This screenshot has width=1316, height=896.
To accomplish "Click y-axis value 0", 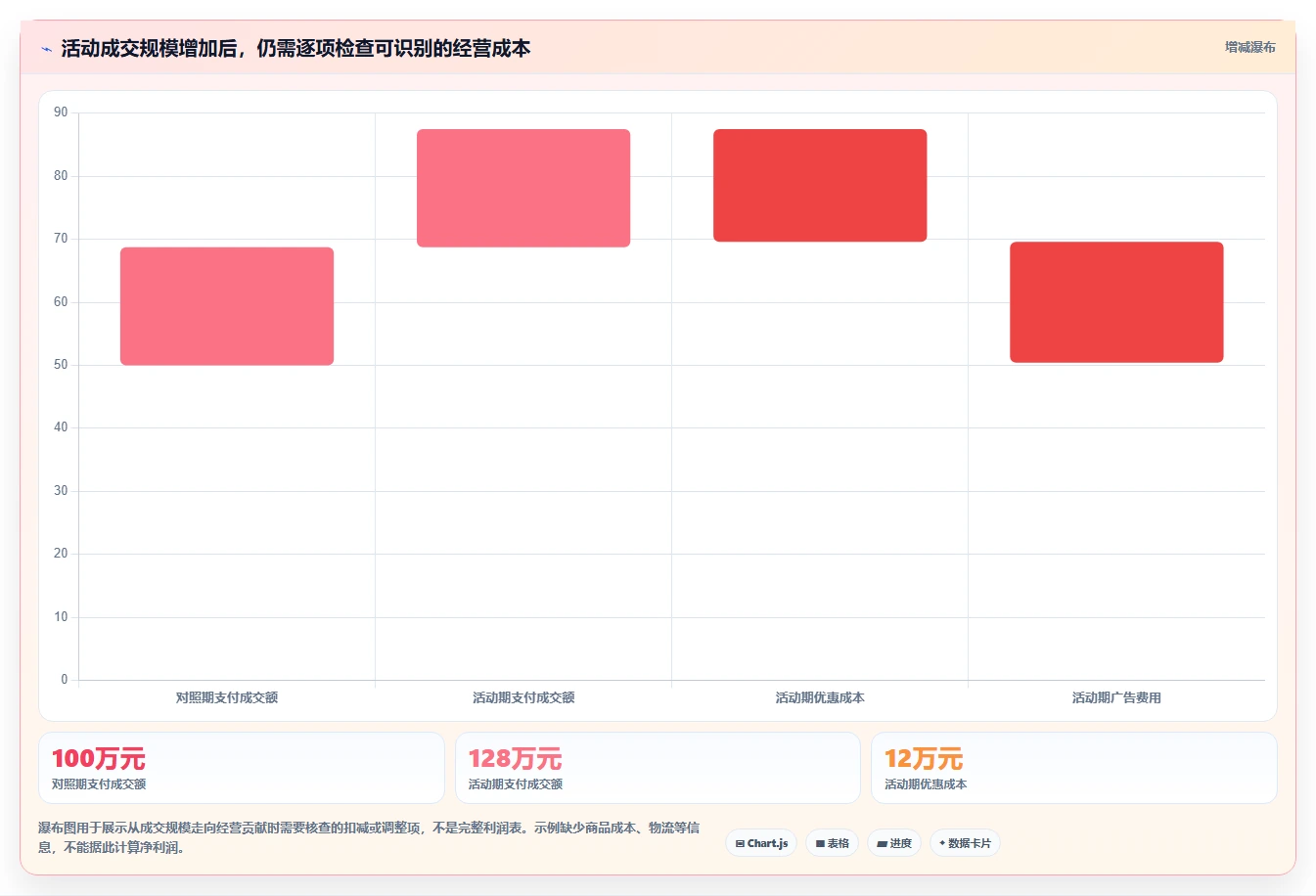I will point(65,680).
